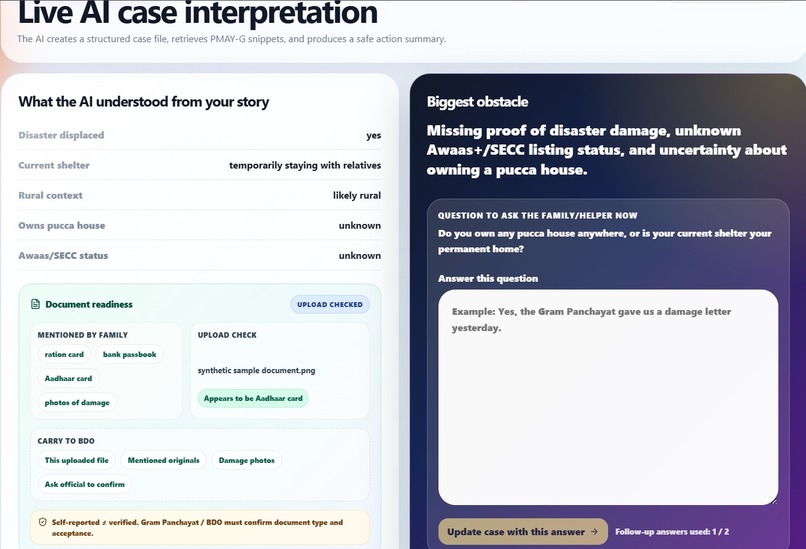Click QUESTION TO ASK THE FAMILY/HELPER NOW label
The height and width of the screenshot is (549, 806).
[538, 215]
